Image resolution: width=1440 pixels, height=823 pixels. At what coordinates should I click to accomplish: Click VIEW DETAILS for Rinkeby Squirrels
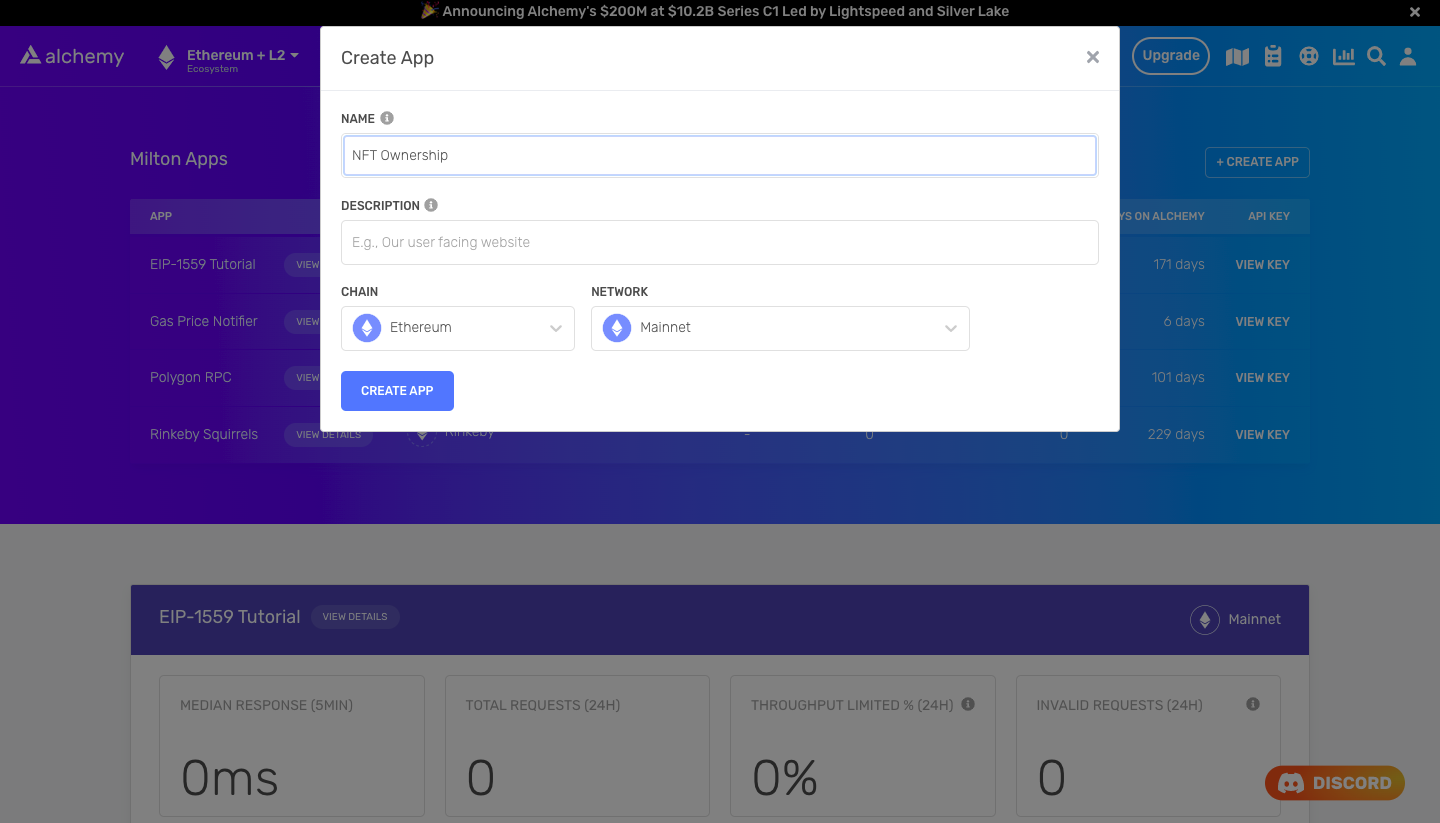click(x=328, y=434)
